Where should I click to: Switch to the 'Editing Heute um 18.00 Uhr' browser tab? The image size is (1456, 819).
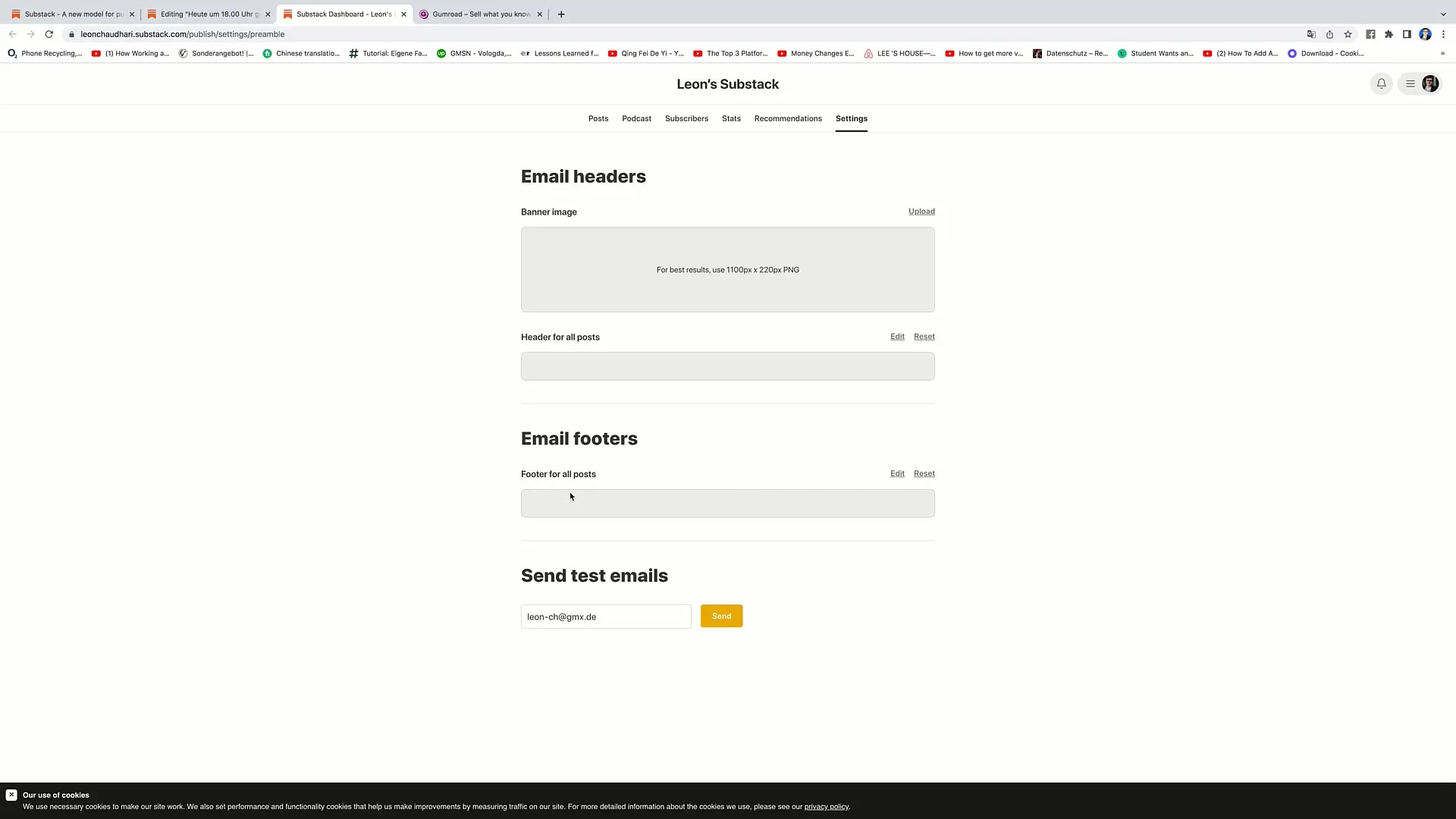[209, 14]
